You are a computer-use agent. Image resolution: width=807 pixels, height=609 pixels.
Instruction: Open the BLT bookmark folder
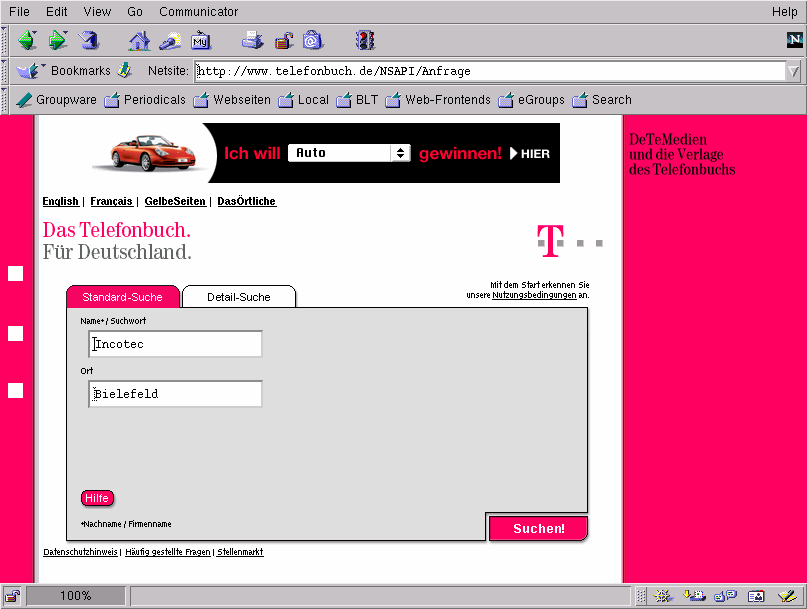pos(357,100)
